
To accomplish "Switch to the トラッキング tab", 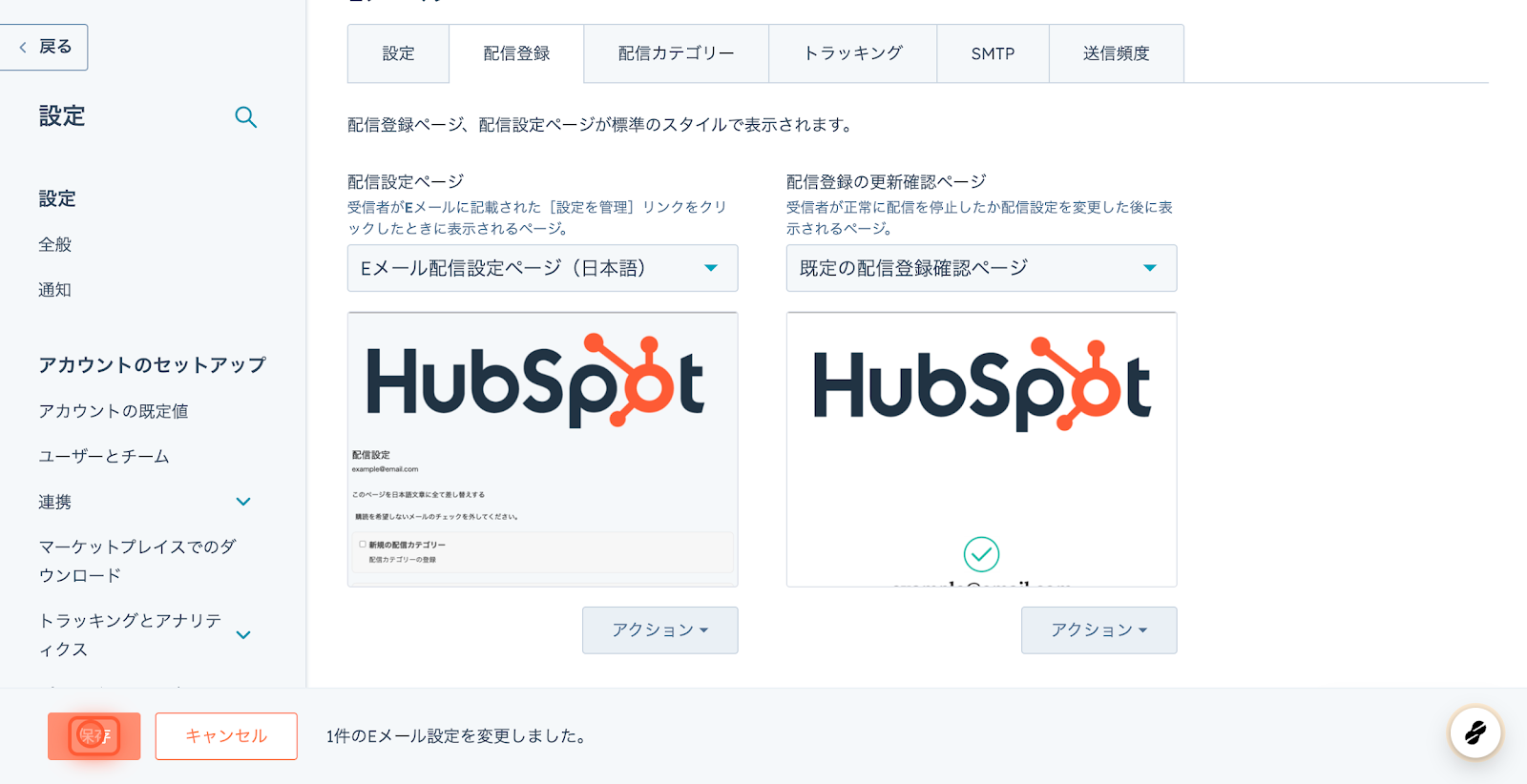I will (x=853, y=53).
